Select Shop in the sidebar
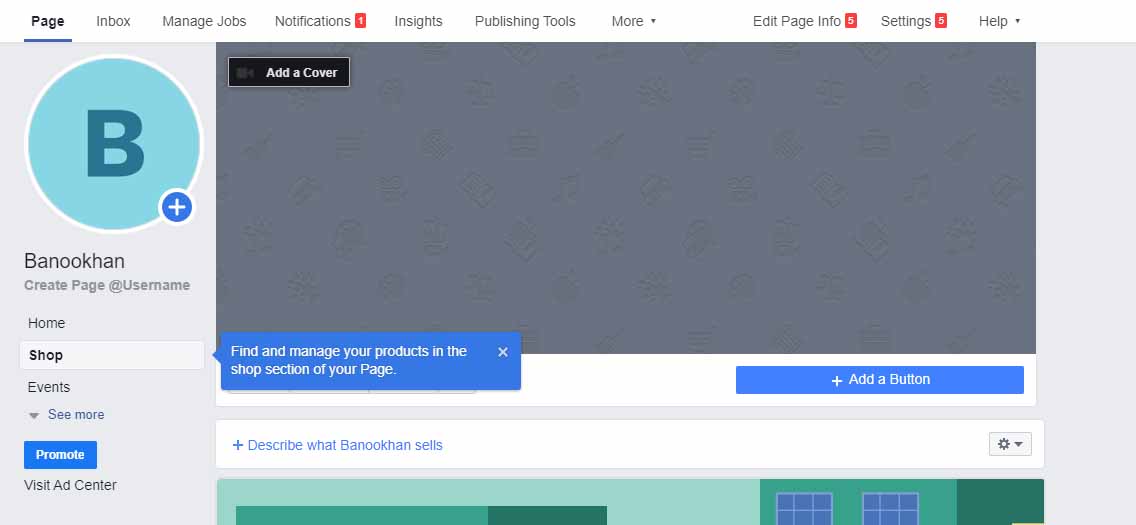The width and height of the screenshot is (1136, 525). 112,355
